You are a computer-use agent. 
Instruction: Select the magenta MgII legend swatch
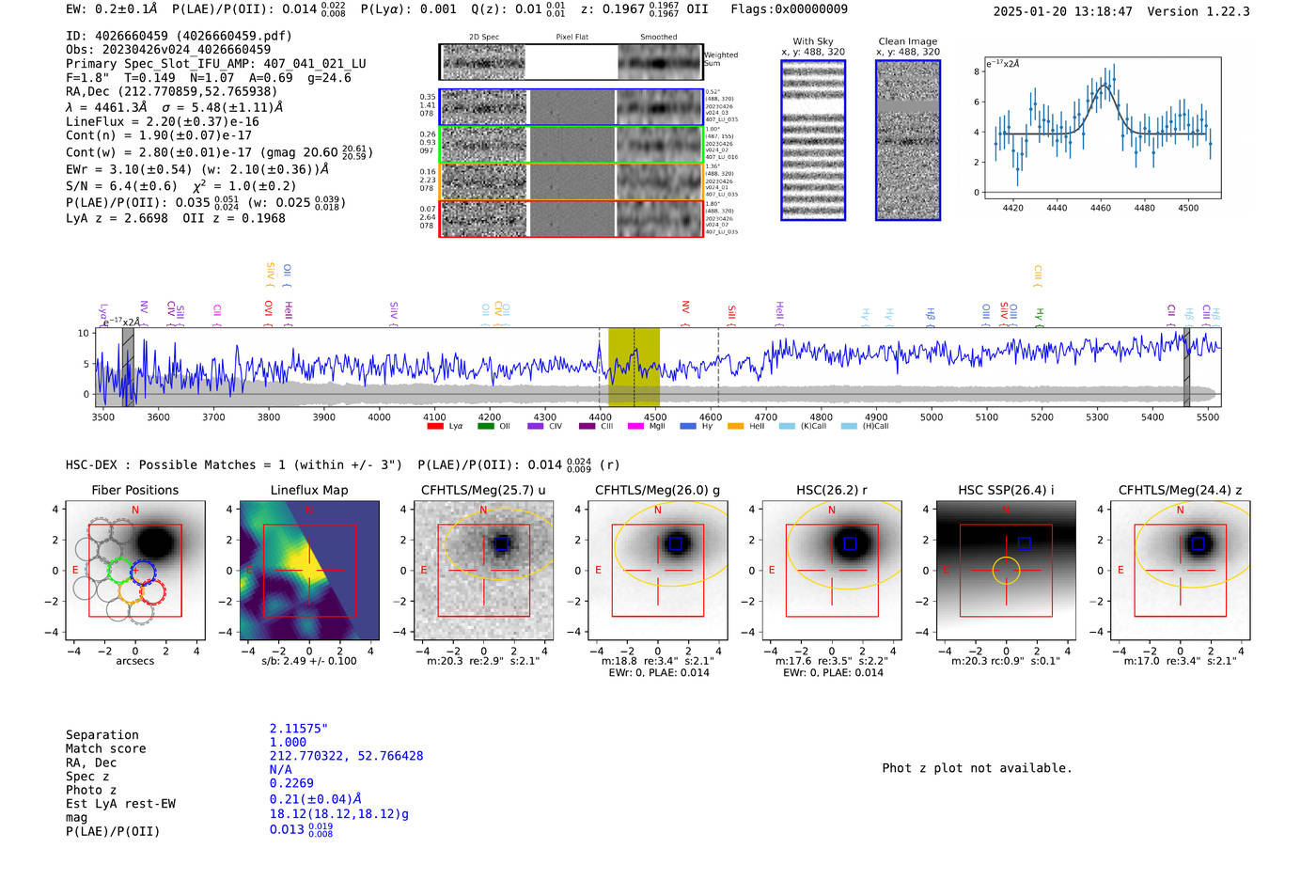point(635,426)
